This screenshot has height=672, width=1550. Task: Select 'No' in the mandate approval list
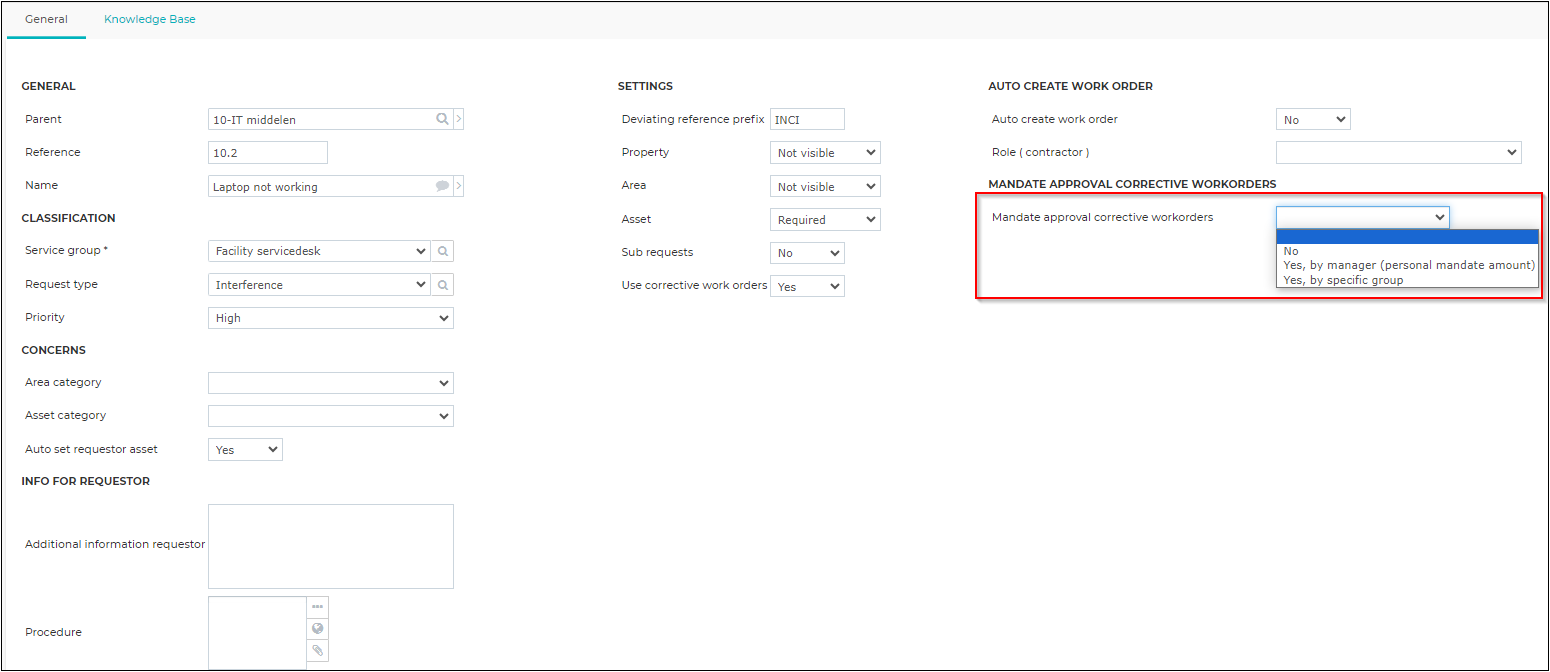click(x=1407, y=251)
